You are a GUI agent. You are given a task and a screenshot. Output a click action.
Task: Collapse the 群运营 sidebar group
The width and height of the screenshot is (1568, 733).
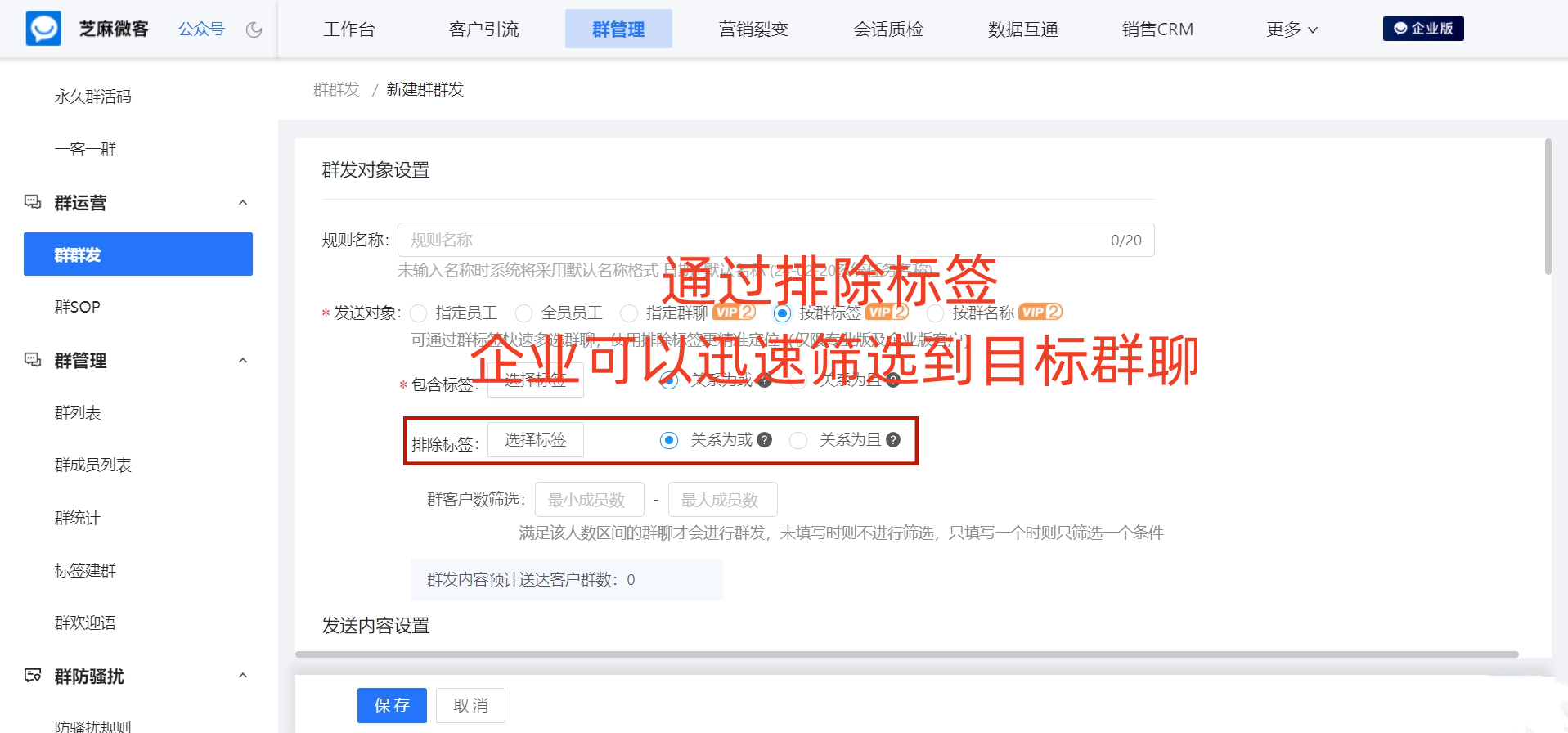243,202
